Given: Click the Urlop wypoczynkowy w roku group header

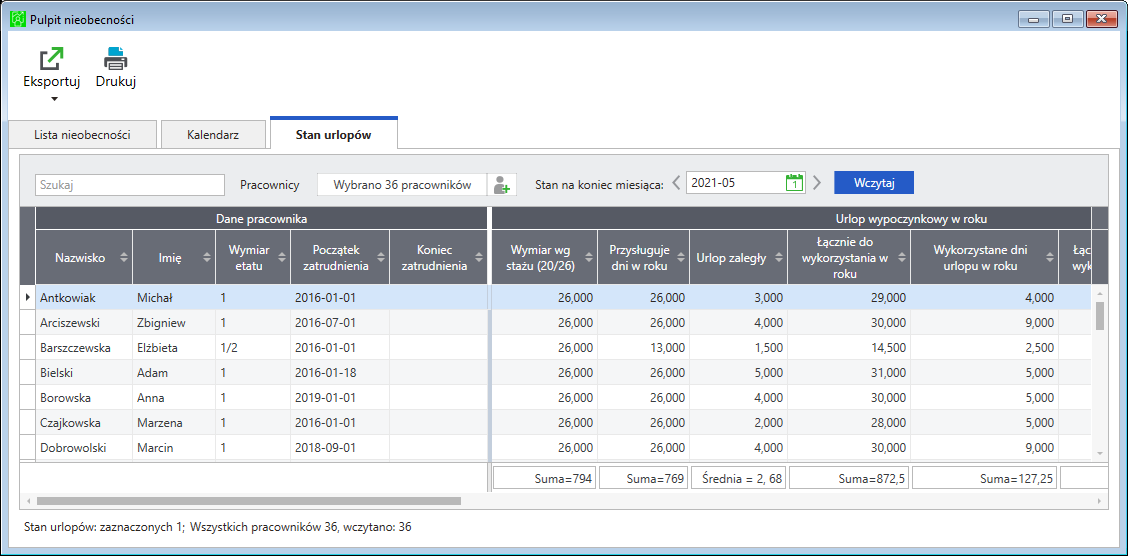Looking at the screenshot, I should pyautogui.click(x=791, y=218).
